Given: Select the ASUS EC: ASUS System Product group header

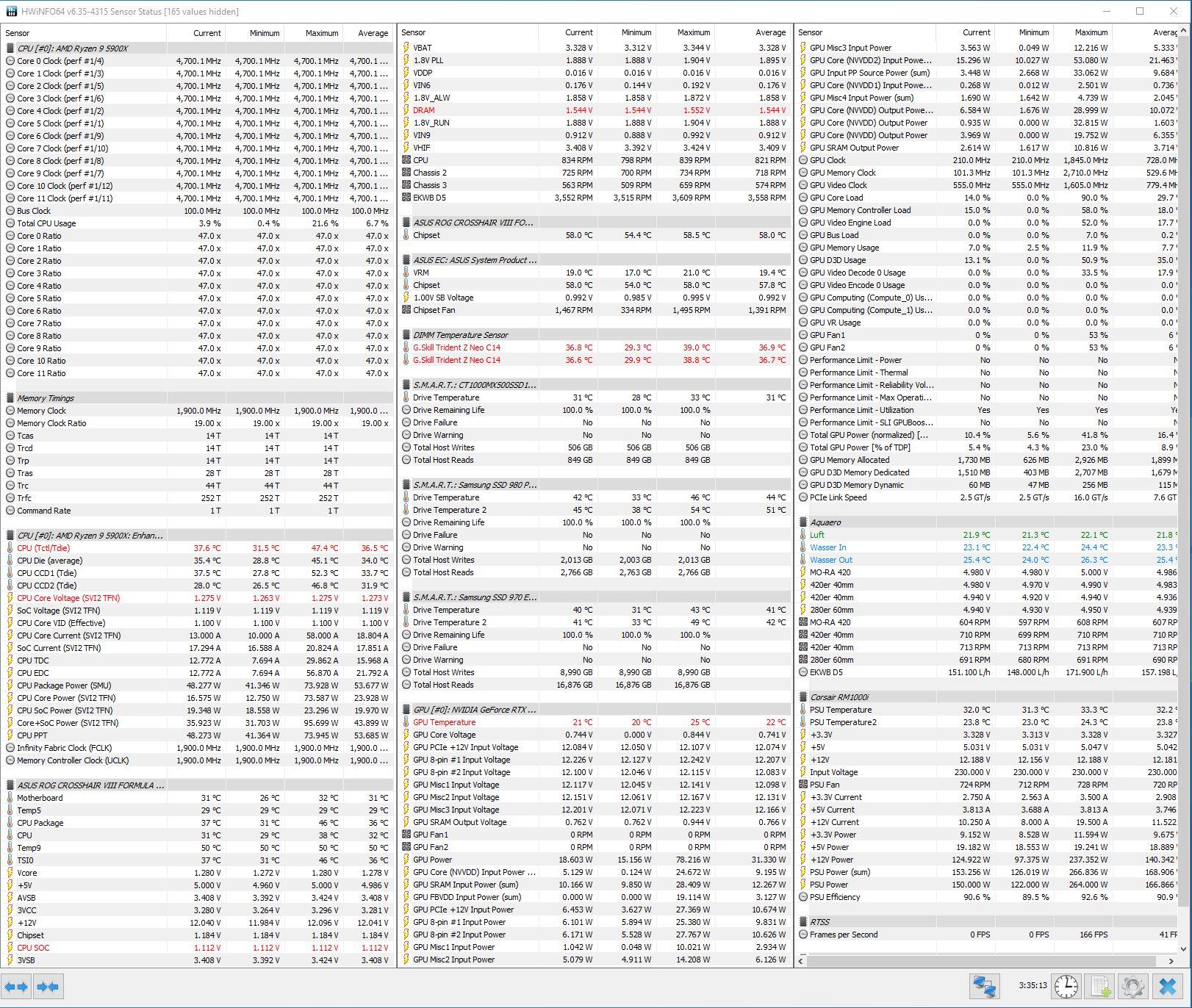Looking at the screenshot, I should (594, 260).
